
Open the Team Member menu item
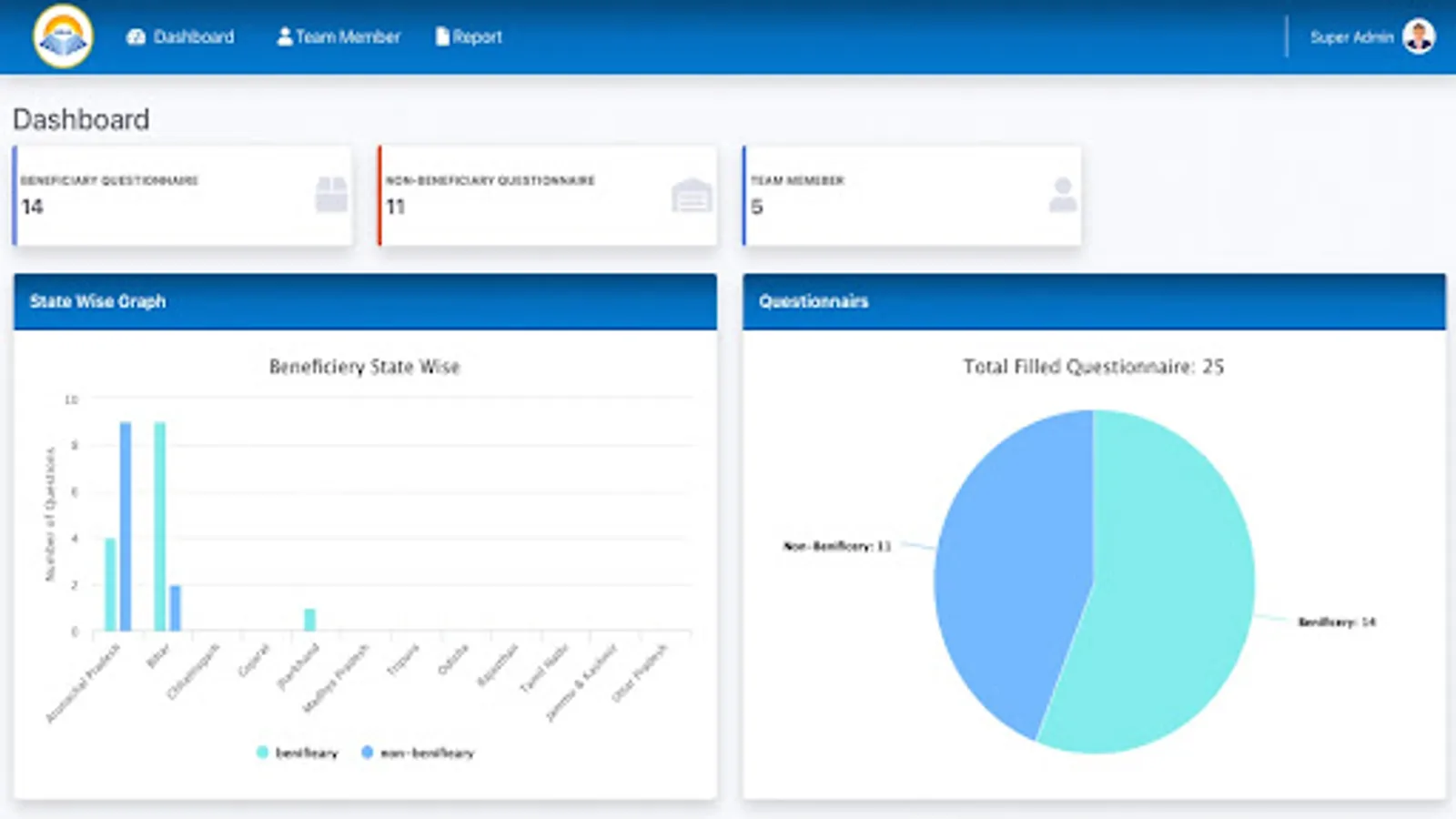(339, 36)
